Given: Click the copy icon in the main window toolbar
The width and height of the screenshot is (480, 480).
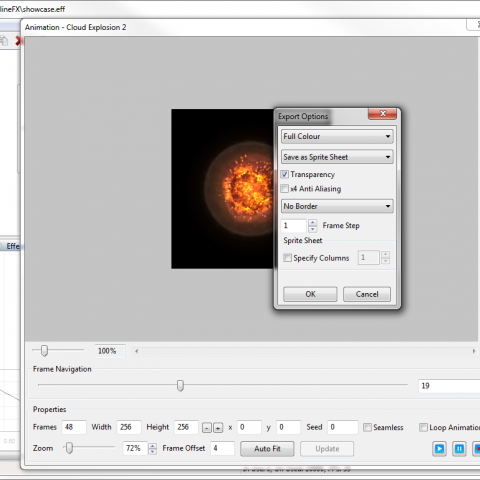Looking at the screenshot, I should pyautogui.click(x=4, y=41).
